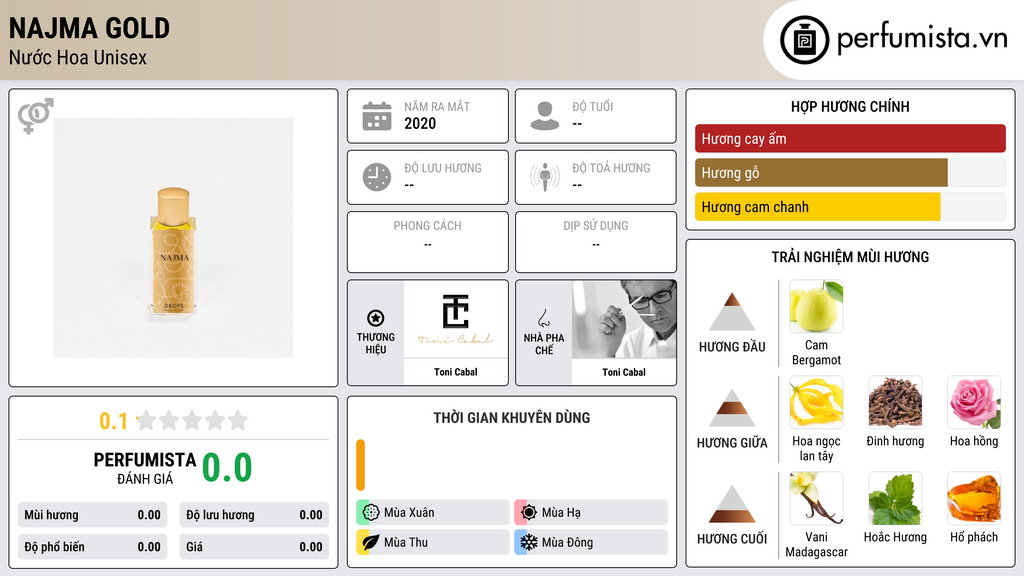Image resolution: width=1024 pixels, height=576 pixels.
Task: Click the Mùa Đông winter snowflake icon
Action: pos(529,542)
